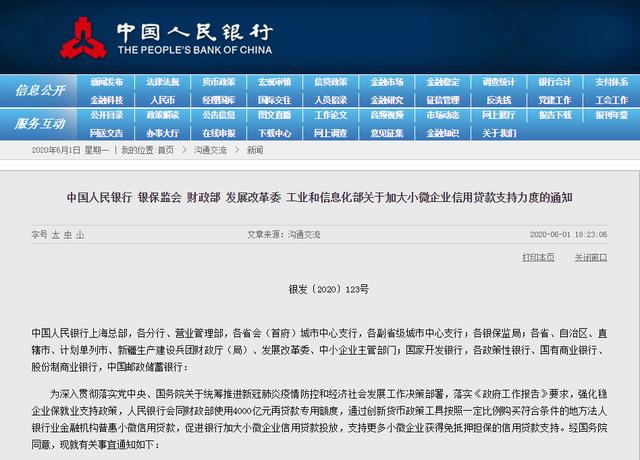This screenshot has height=460, width=640.
Task: Open the 支付体系 menu item
Action: tap(611, 82)
